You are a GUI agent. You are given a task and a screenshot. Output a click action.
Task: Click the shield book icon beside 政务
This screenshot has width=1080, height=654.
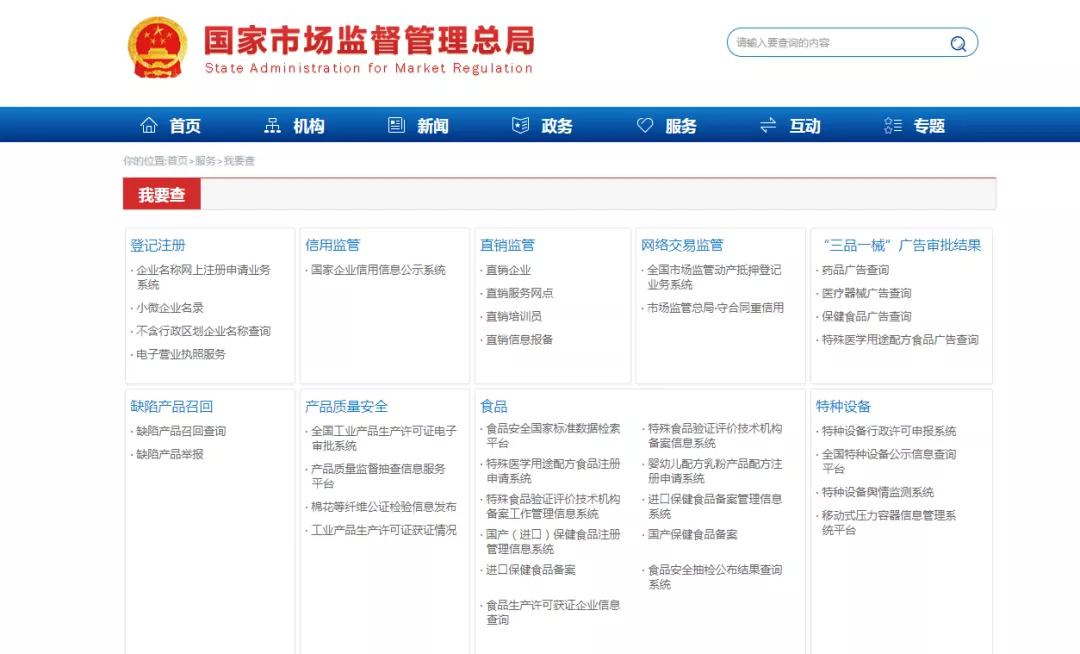520,125
